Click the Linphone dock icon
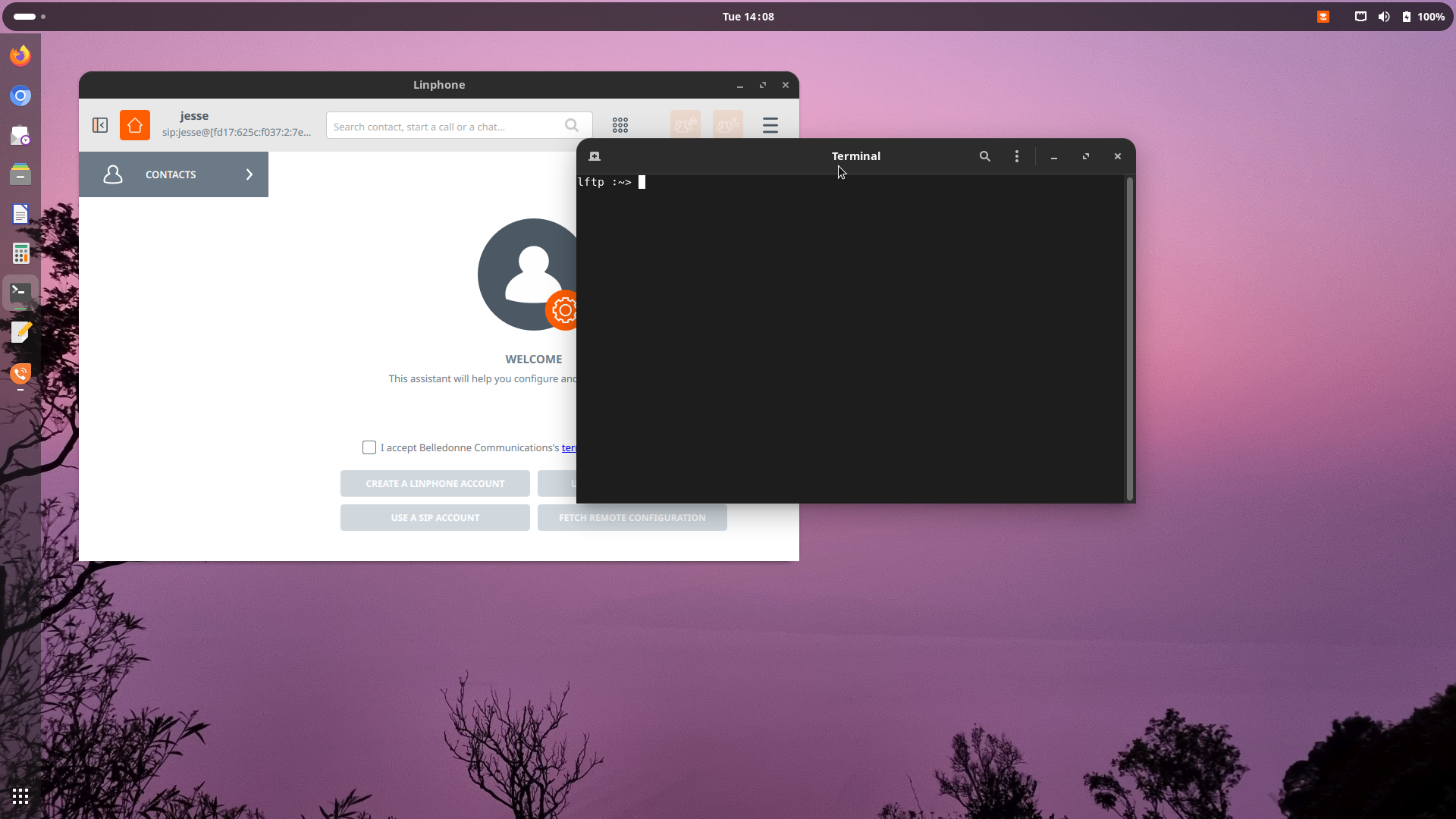Image resolution: width=1456 pixels, height=819 pixels. pyautogui.click(x=20, y=373)
